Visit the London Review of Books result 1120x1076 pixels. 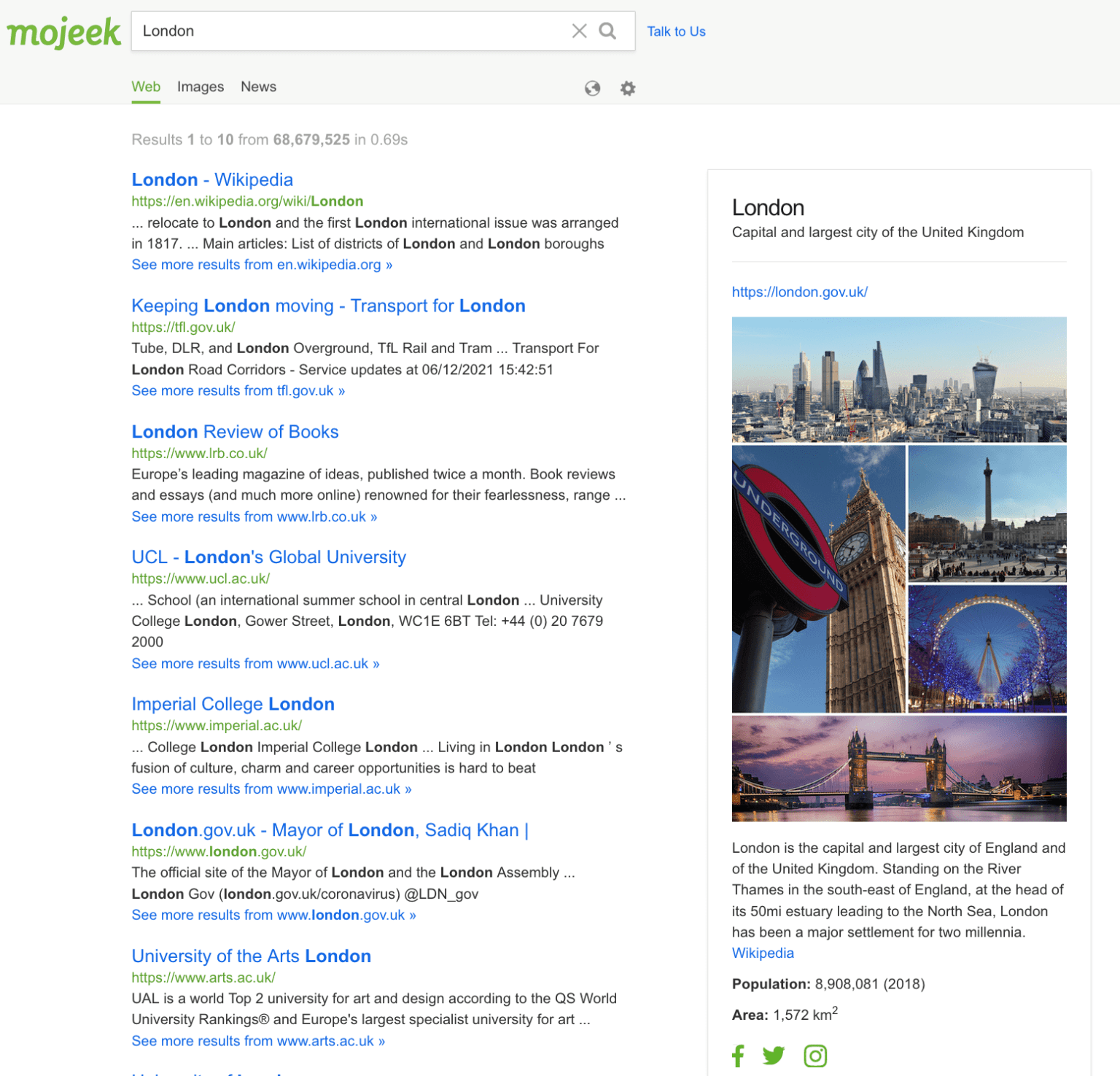pyautogui.click(x=234, y=431)
